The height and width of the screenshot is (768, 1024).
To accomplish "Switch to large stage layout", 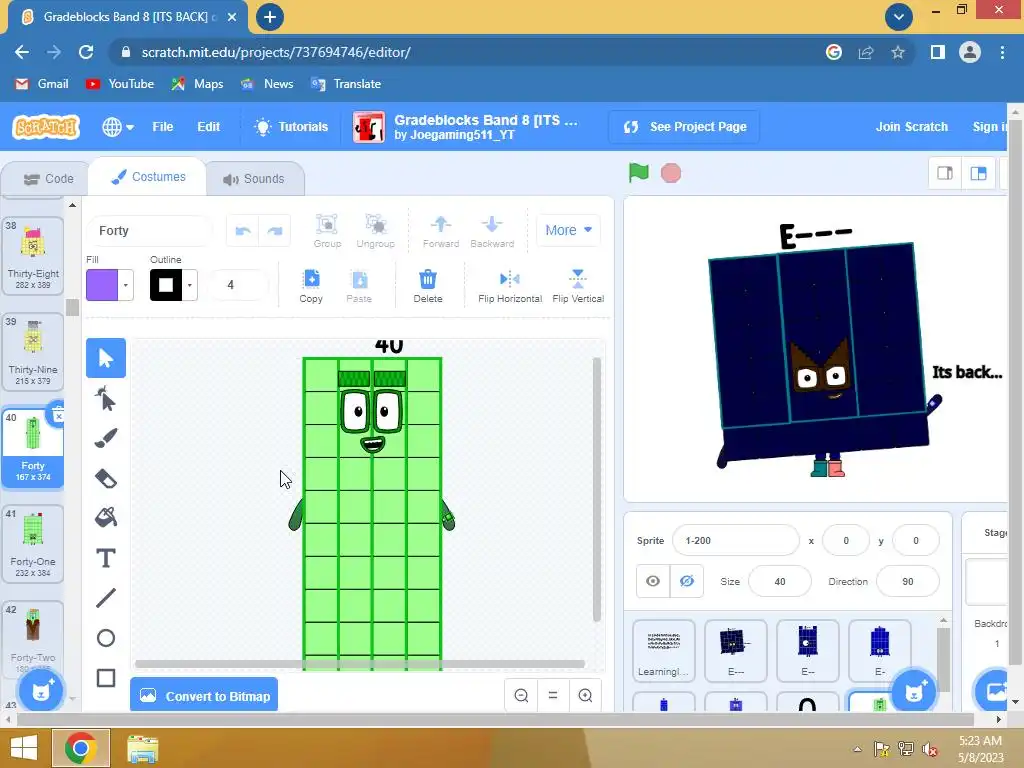I will pos(978,173).
